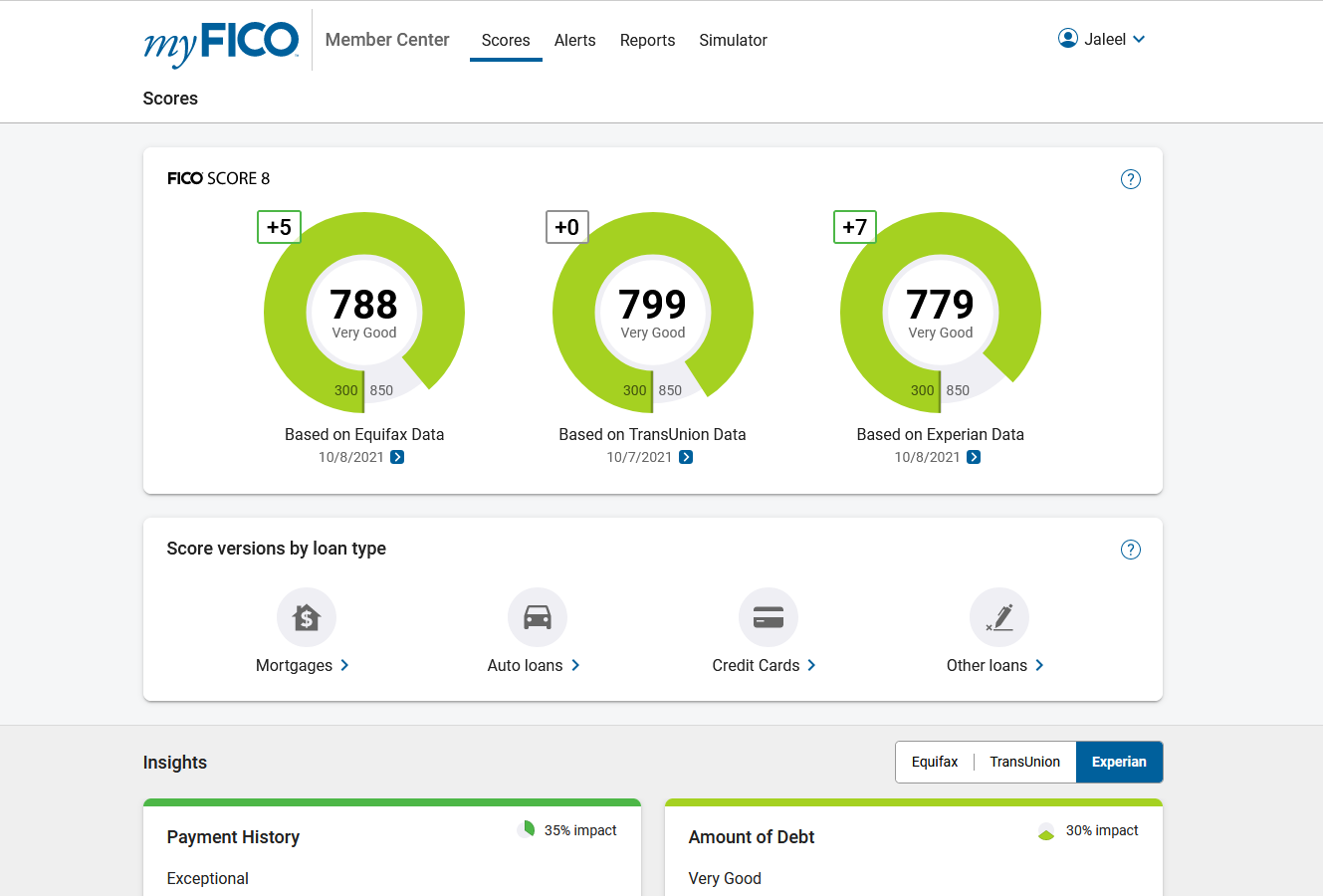This screenshot has width=1323, height=896.
Task: Click the 10/7/2021 TransUnion date
Action: [x=639, y=457]
